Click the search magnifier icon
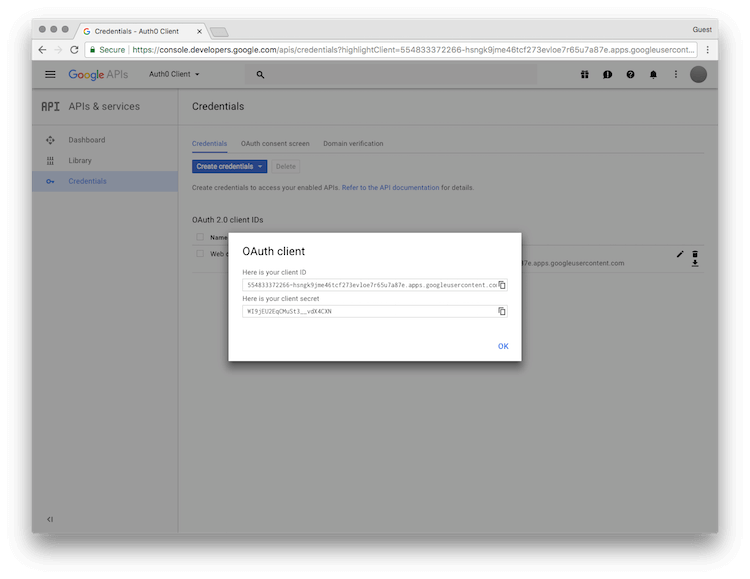 tap(260, 75)
